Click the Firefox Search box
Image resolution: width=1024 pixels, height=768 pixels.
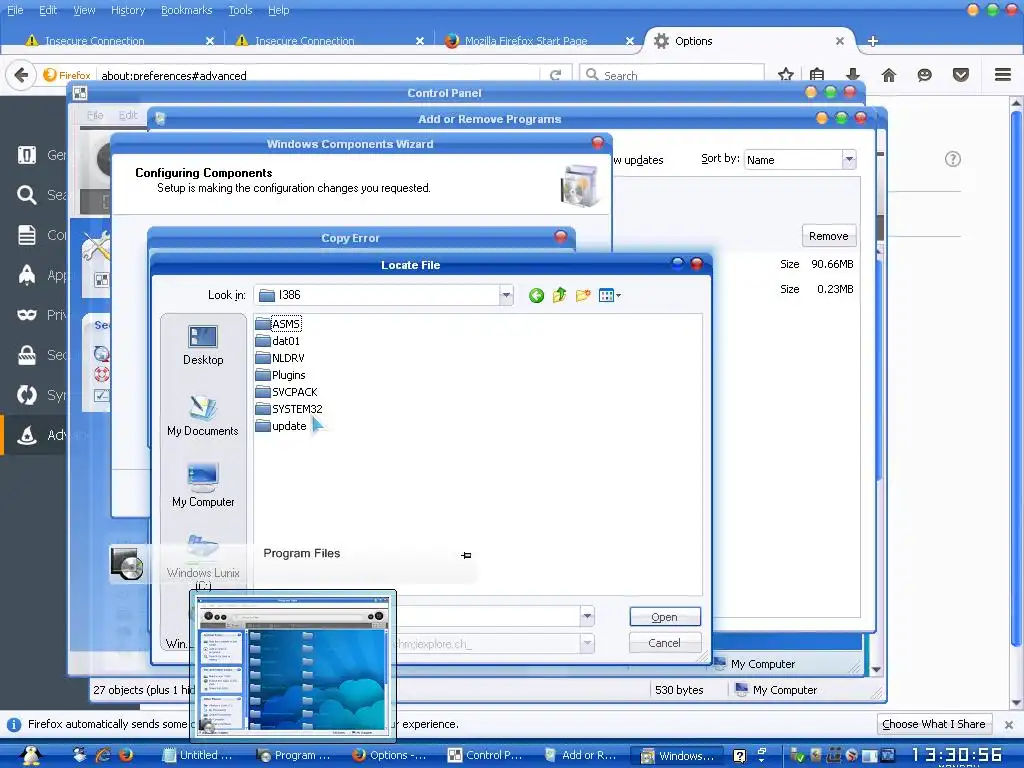[672, 76]
